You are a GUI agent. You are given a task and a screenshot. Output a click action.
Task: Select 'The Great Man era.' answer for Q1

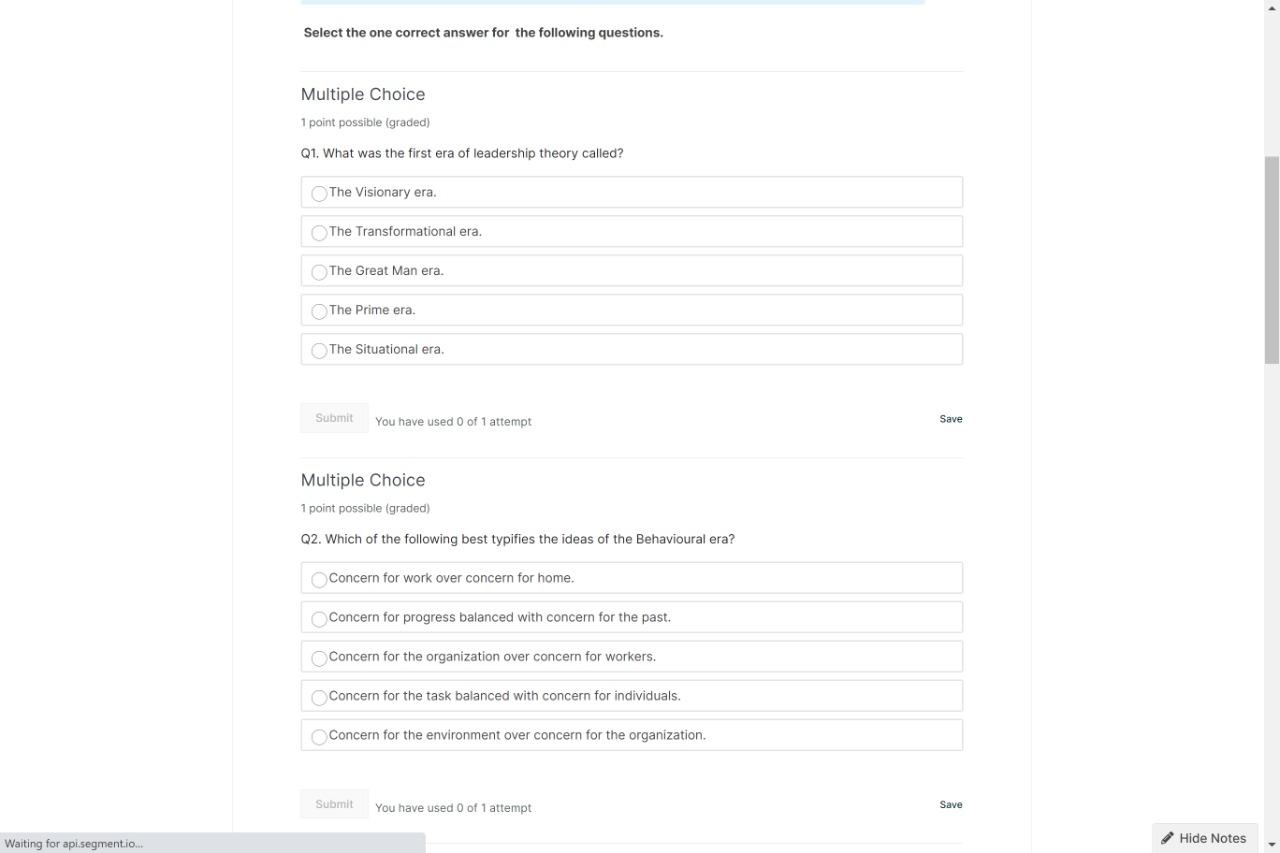point(319,271)
